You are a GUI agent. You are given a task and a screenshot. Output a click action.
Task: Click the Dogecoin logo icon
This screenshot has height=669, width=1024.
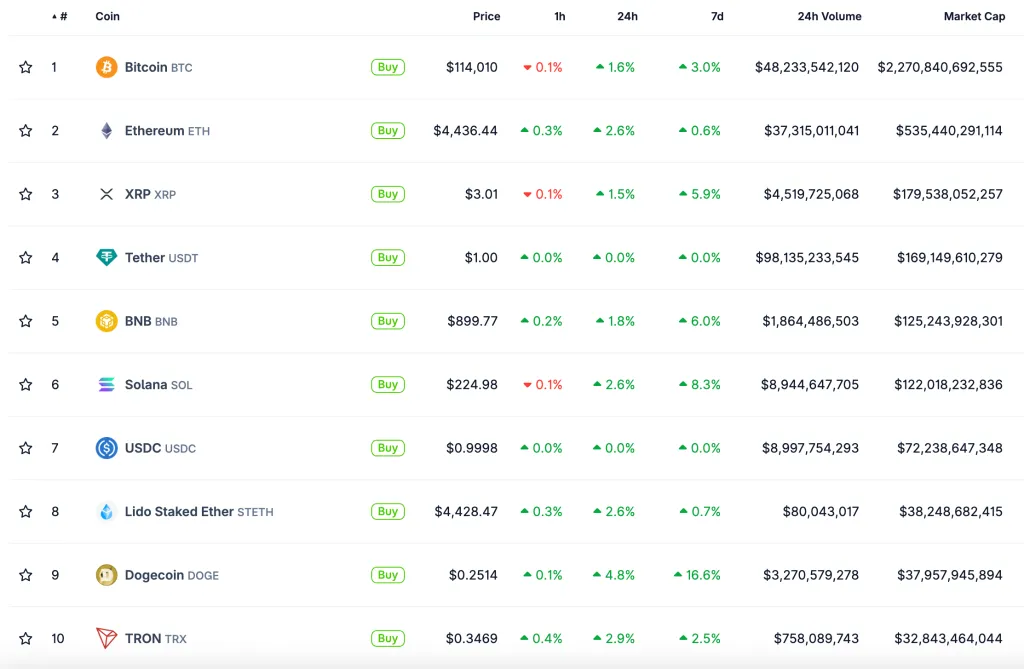click(106, 575)
